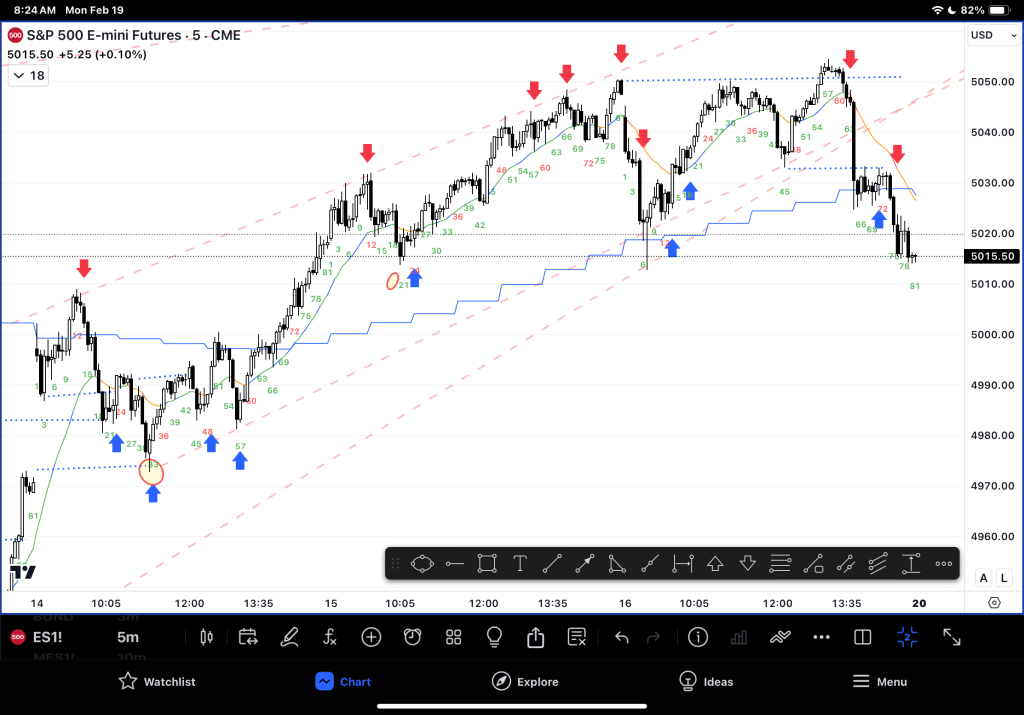The image size is (1024, 715).
Task: Open the alert clock icon
Action: 412,637
